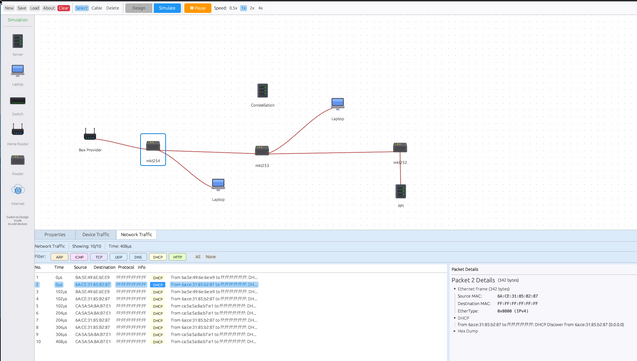The image size is (637, 361).
Task: Click the Save button
Action: 22,8
